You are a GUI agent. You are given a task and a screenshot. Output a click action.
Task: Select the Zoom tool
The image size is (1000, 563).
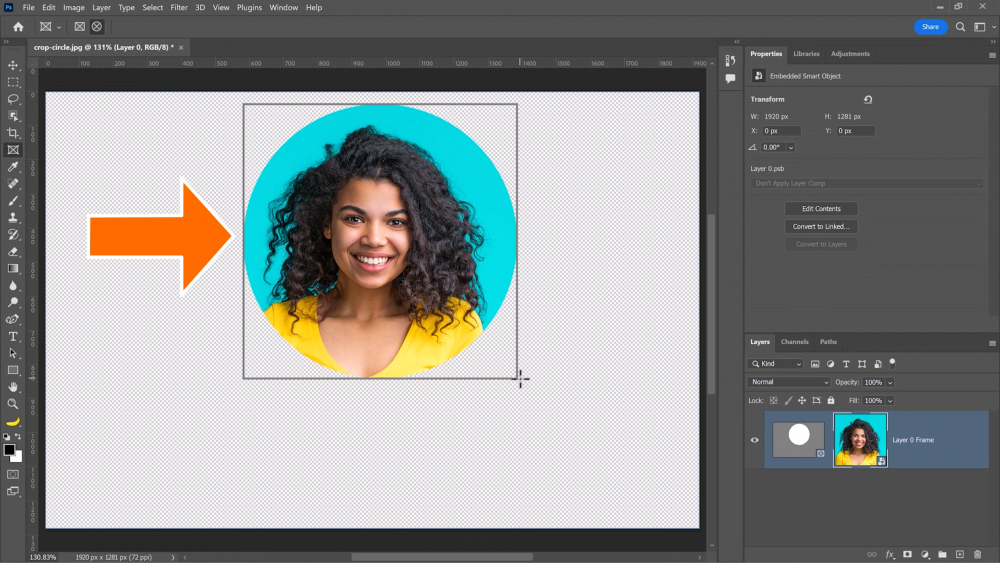[13, 404]
